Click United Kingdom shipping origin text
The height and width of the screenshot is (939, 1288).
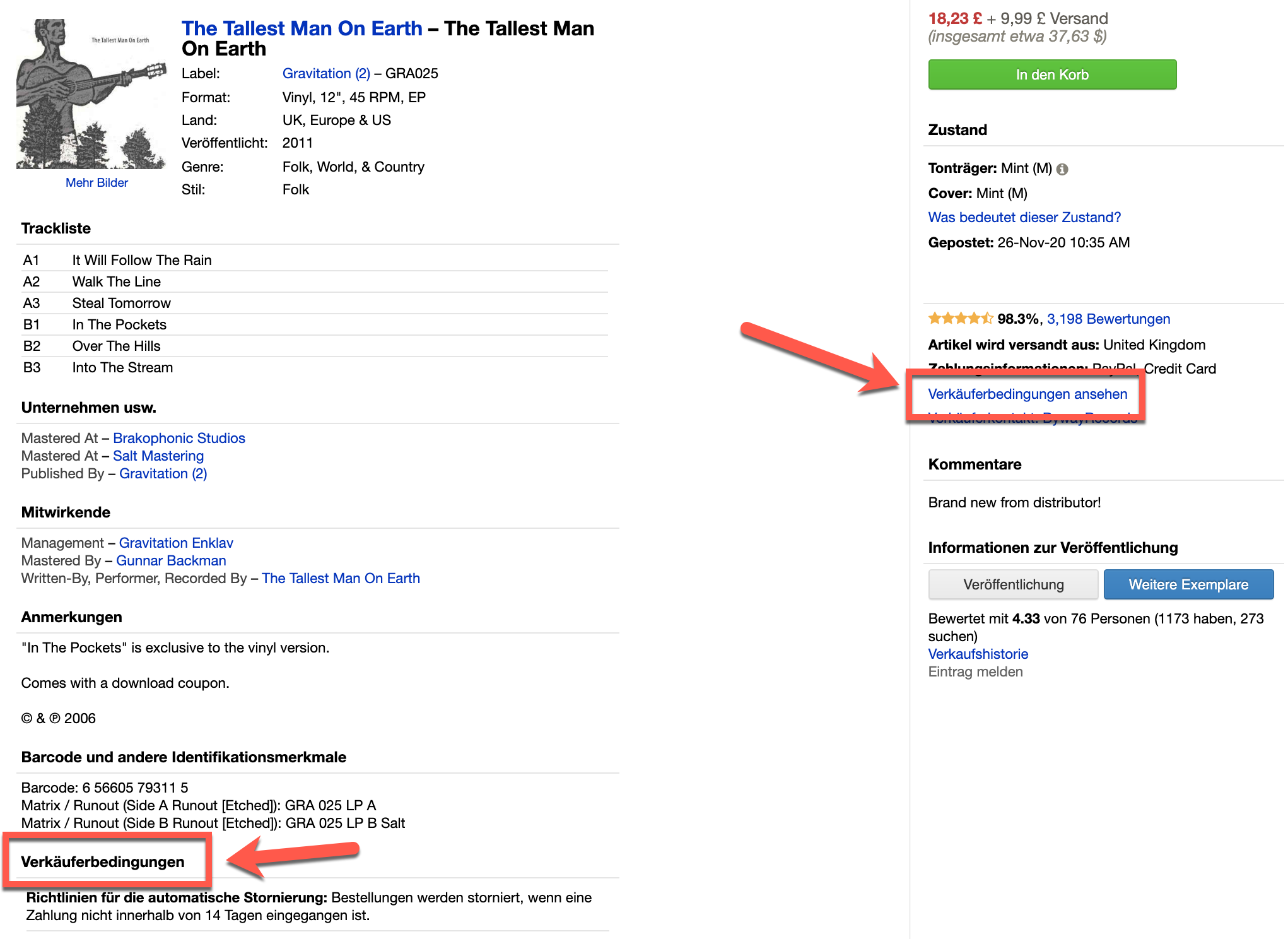click(x=1154, y=345)
